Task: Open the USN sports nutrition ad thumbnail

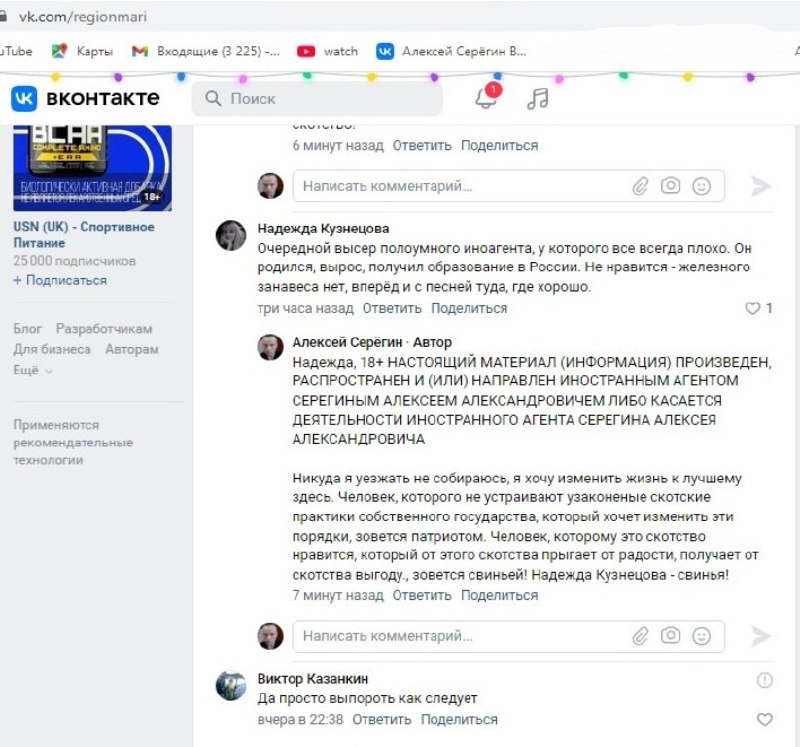Action: point(92,168)
